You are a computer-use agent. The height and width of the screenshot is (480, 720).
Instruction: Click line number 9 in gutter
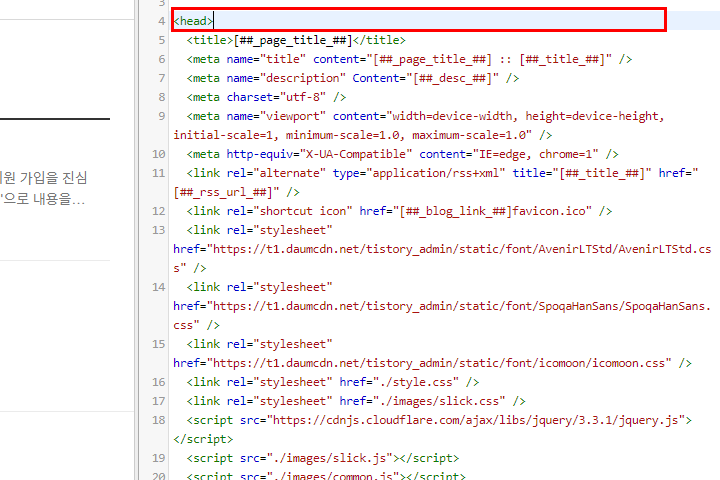(x=162, y=116)
